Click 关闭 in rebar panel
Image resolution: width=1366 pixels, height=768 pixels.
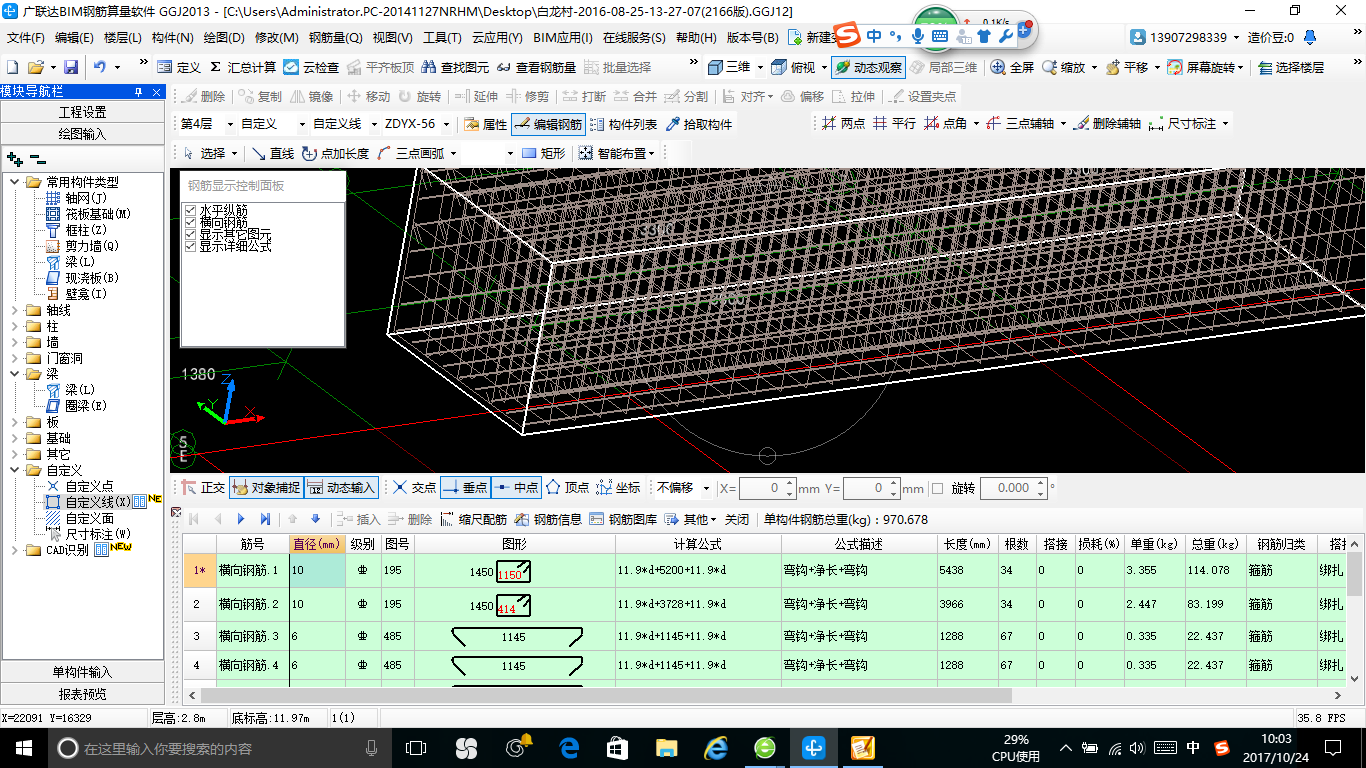[737, 519]
